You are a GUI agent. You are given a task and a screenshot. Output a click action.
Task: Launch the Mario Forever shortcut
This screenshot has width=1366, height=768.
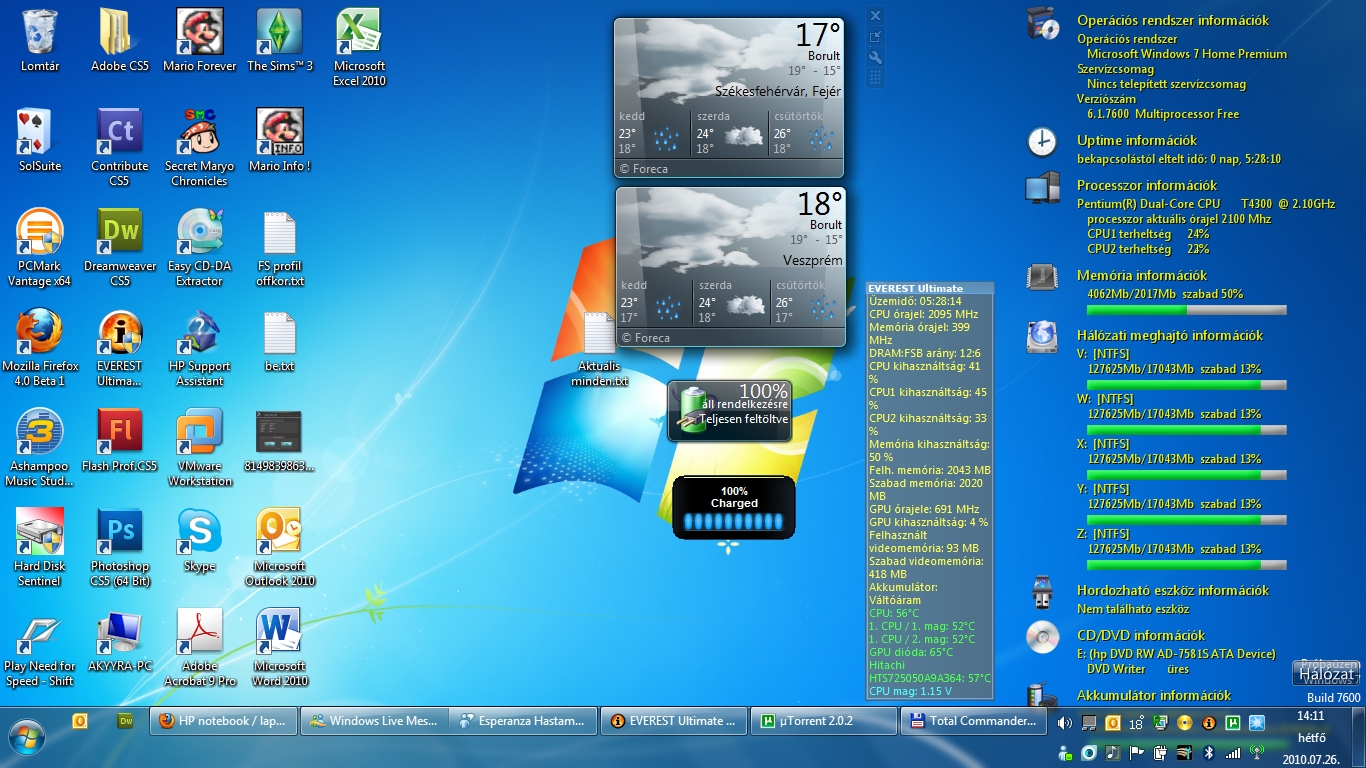point(200,40)
